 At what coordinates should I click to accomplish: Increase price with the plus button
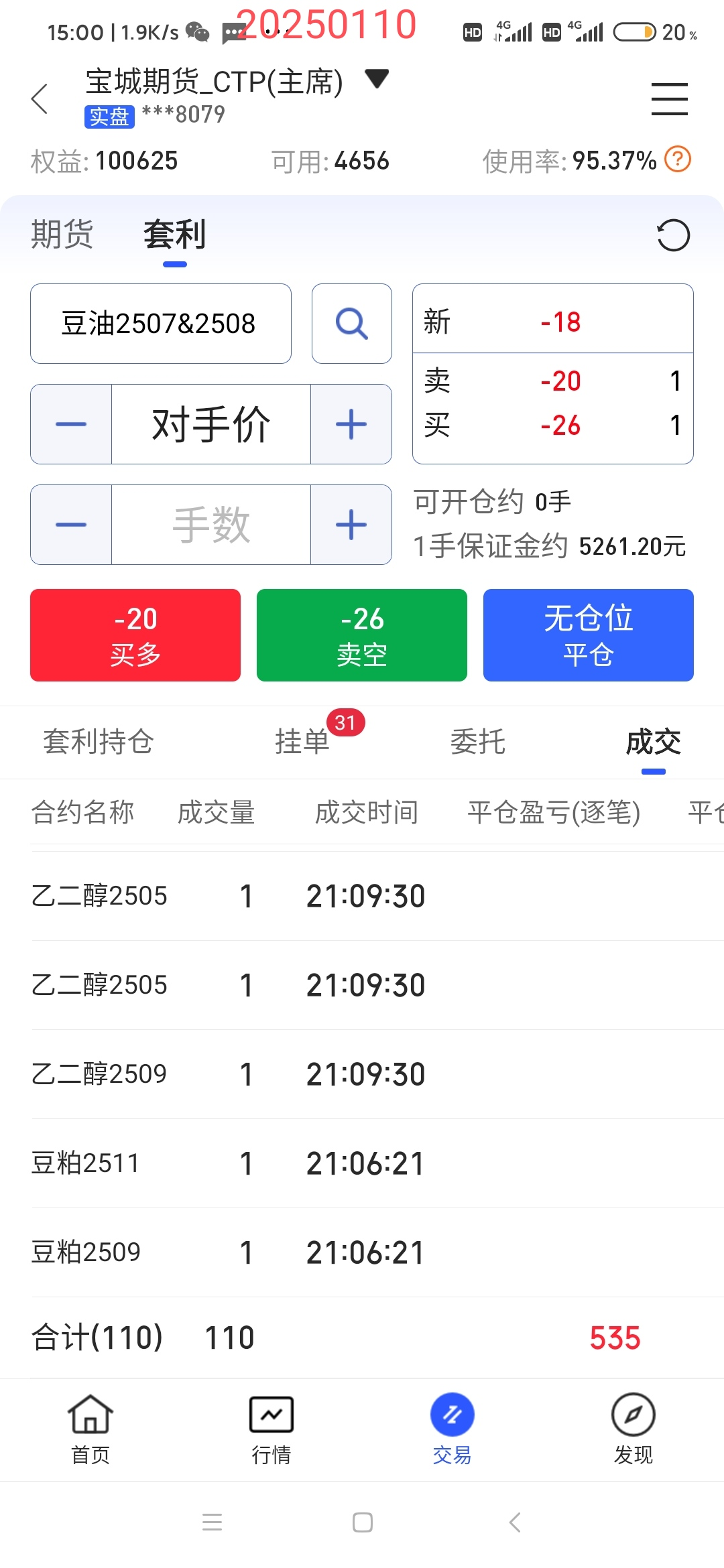tap(351, 424)
